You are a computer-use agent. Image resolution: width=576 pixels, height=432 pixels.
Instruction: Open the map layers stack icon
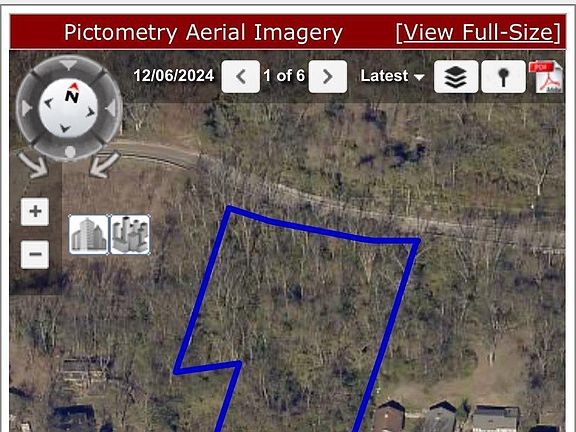456,77
